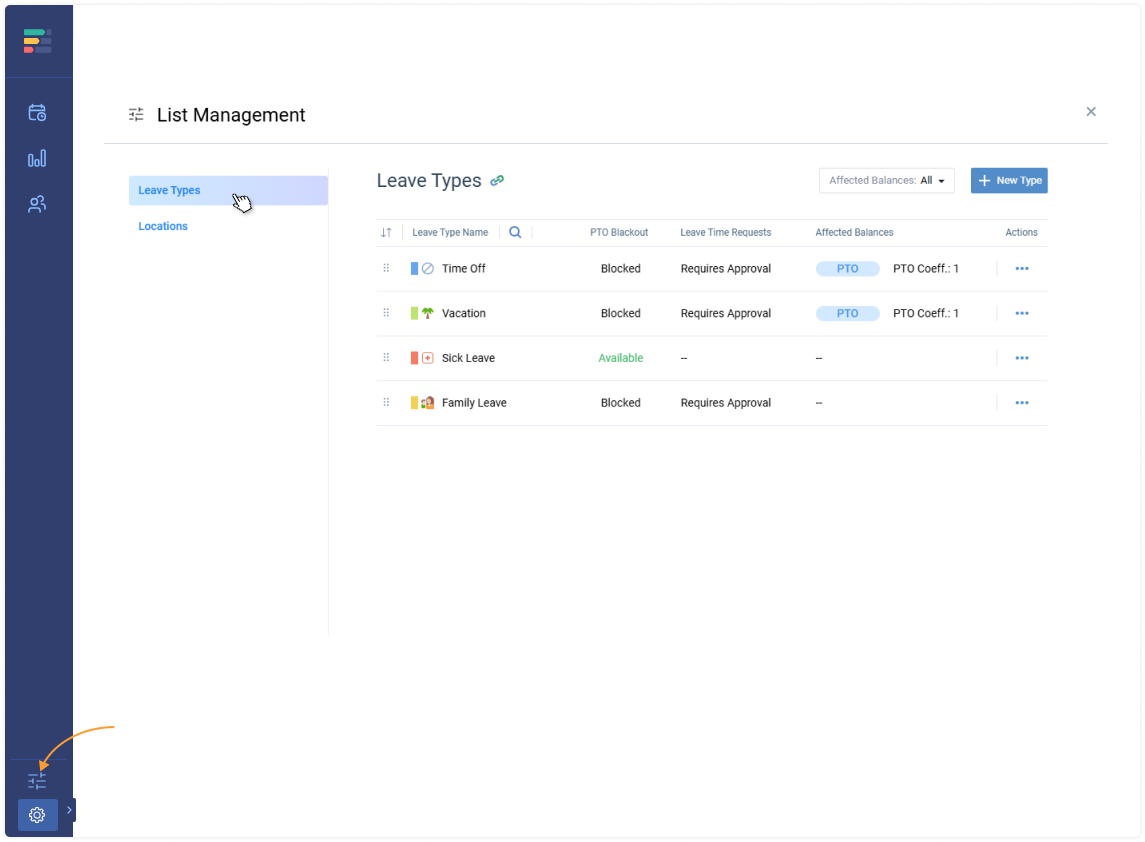Click the link icon beside Leave Types heading
Screen dimensions: 1145x842
[x=497, y=181]
